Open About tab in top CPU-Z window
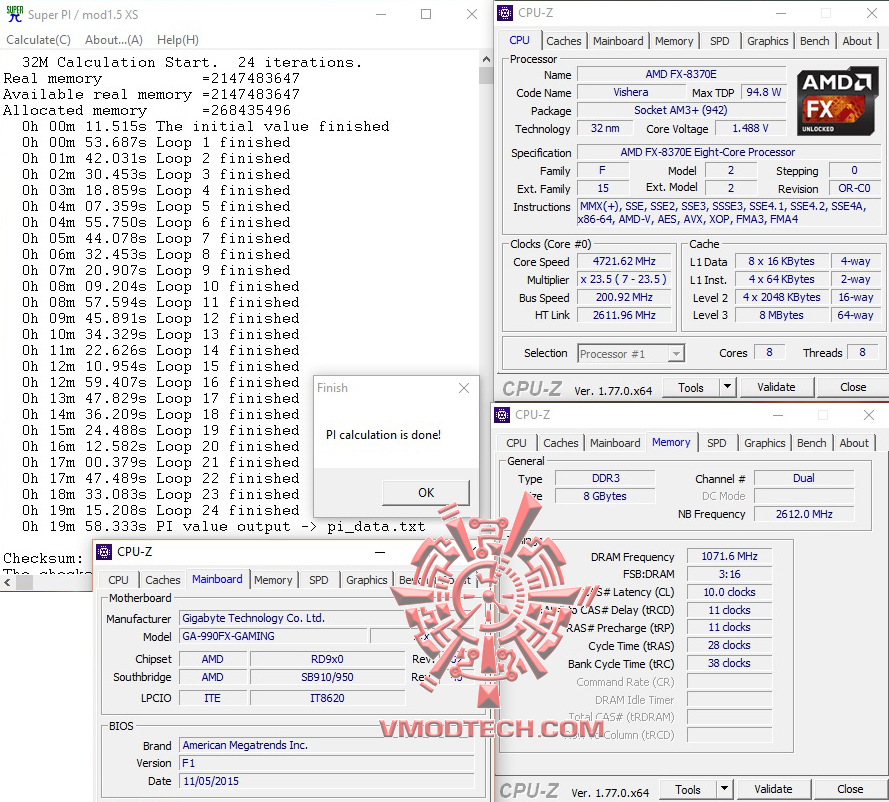Viewport: 889px width, 802px height. click(x=857, y=41)
